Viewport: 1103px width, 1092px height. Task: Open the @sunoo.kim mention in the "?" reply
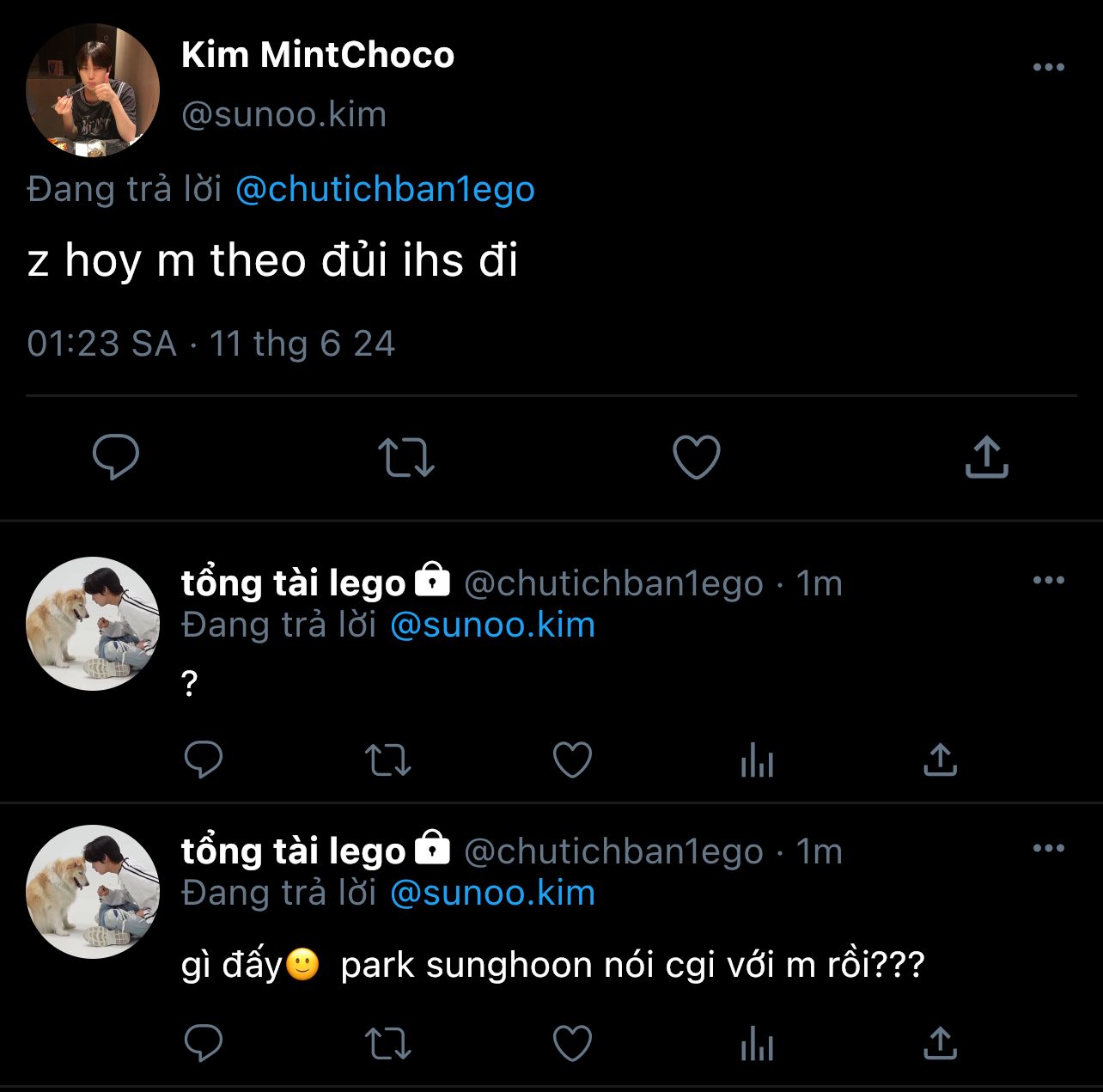tap(492, 625)
